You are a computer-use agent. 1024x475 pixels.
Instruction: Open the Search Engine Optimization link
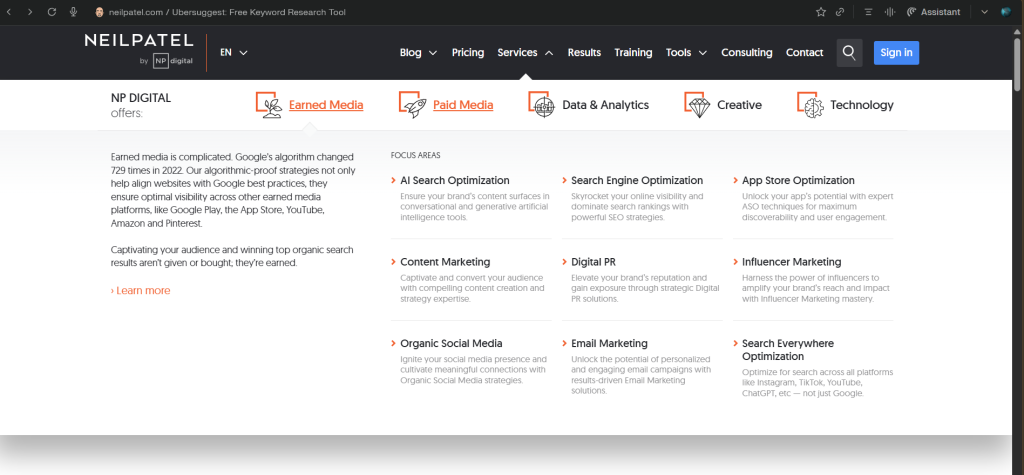coord(637,180)
